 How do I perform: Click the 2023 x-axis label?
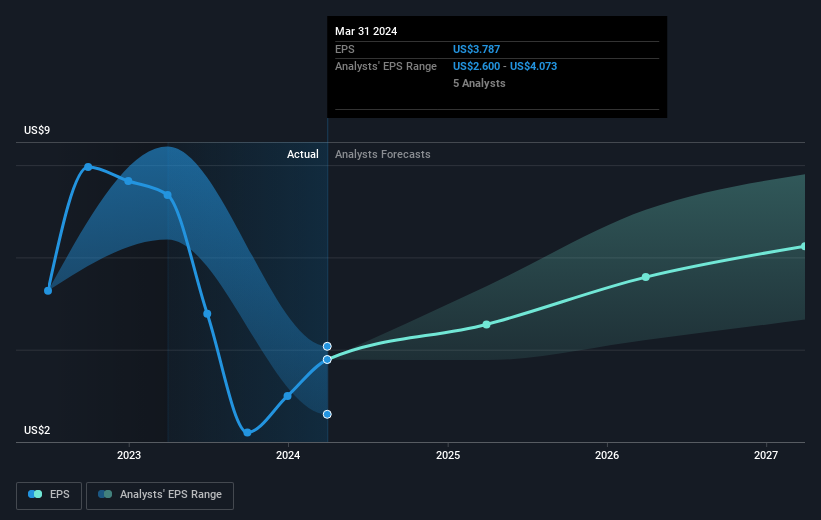pyautogui.click(x=129, y=455)
